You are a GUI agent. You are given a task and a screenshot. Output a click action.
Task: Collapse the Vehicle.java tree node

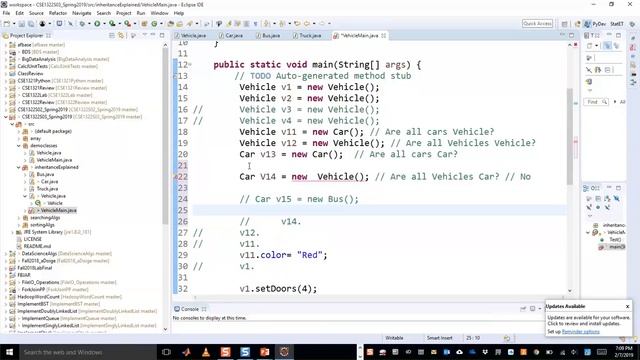(25, 196)
